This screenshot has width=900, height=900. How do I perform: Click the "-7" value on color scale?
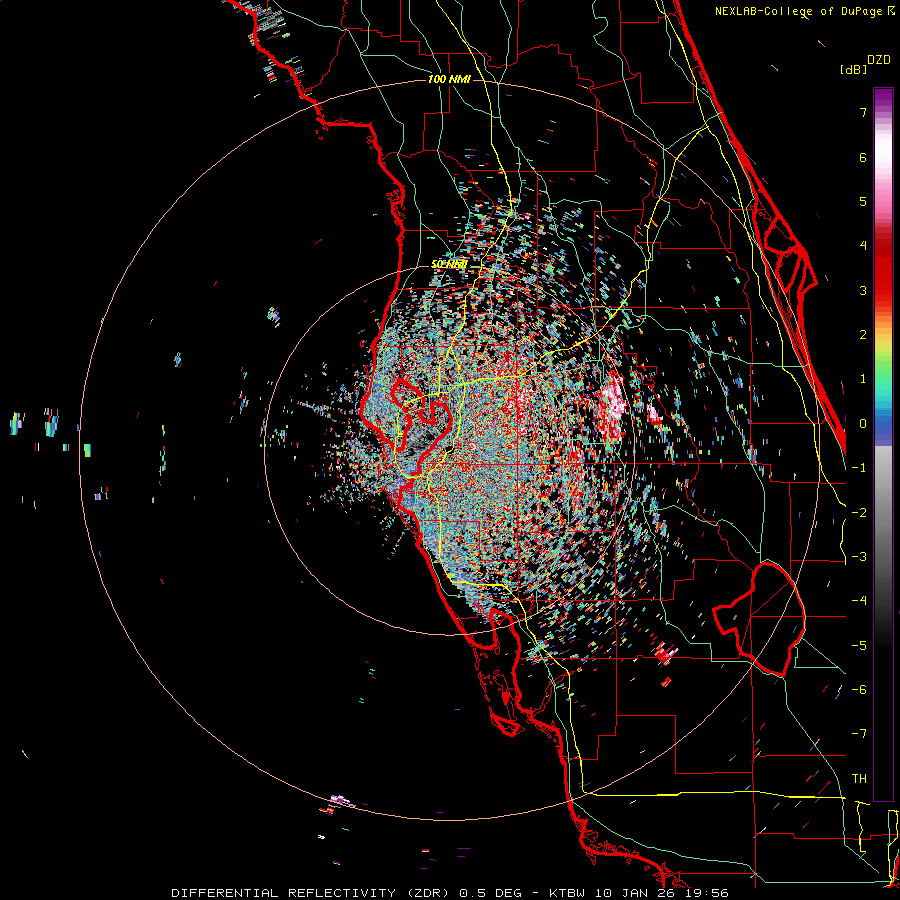pos(859,734)
